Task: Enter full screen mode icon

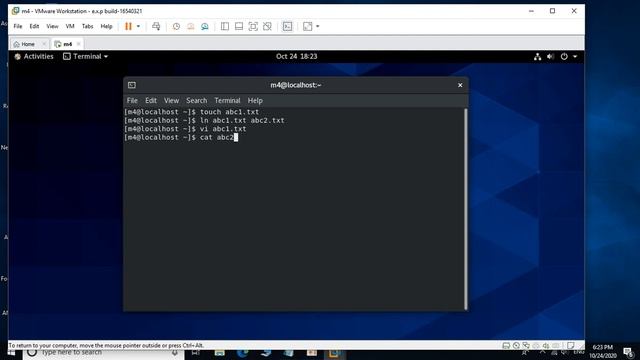Action: click(x=253, y=26)
